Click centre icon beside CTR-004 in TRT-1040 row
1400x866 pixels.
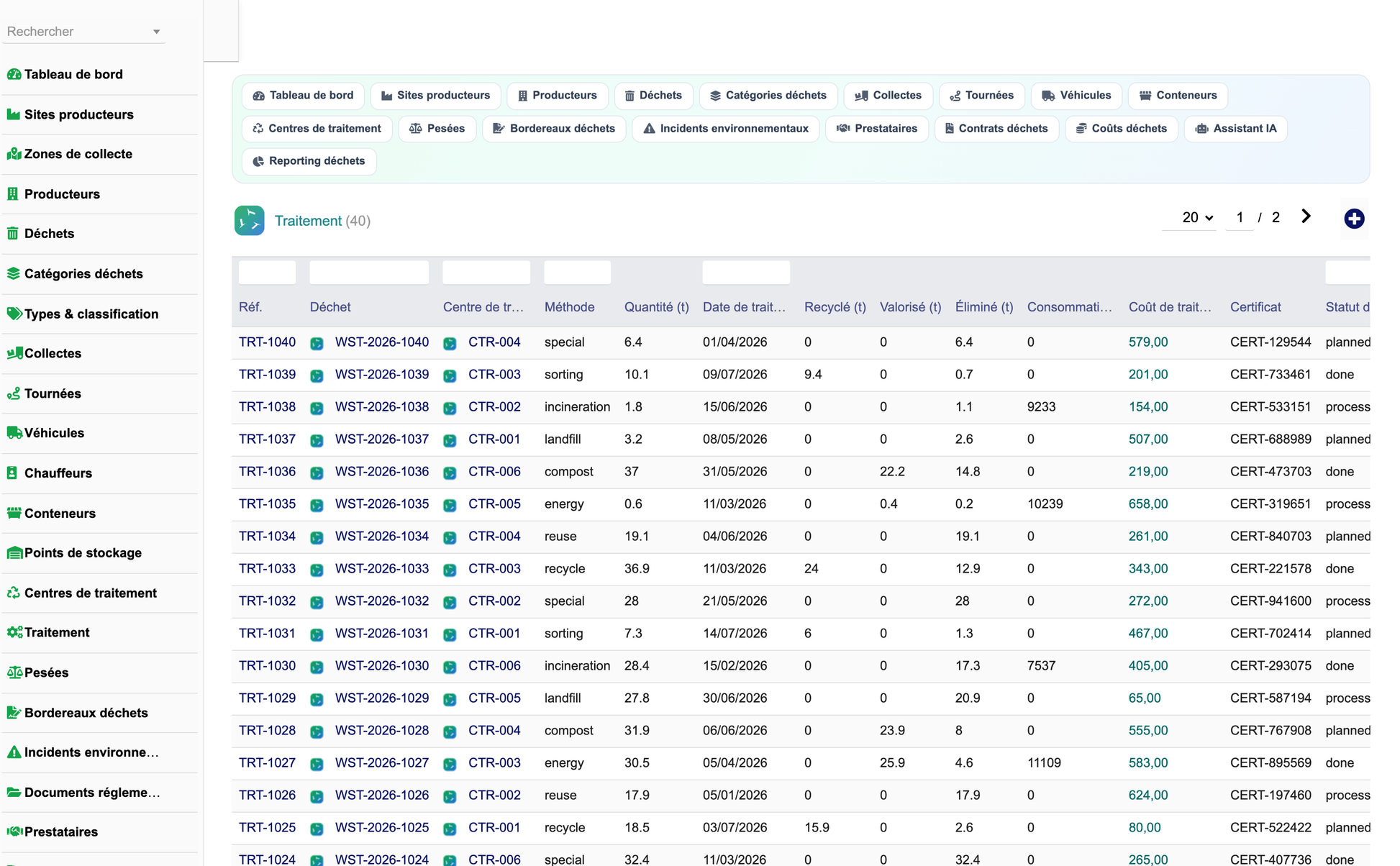pyautogui.click(x=450, y=343)
